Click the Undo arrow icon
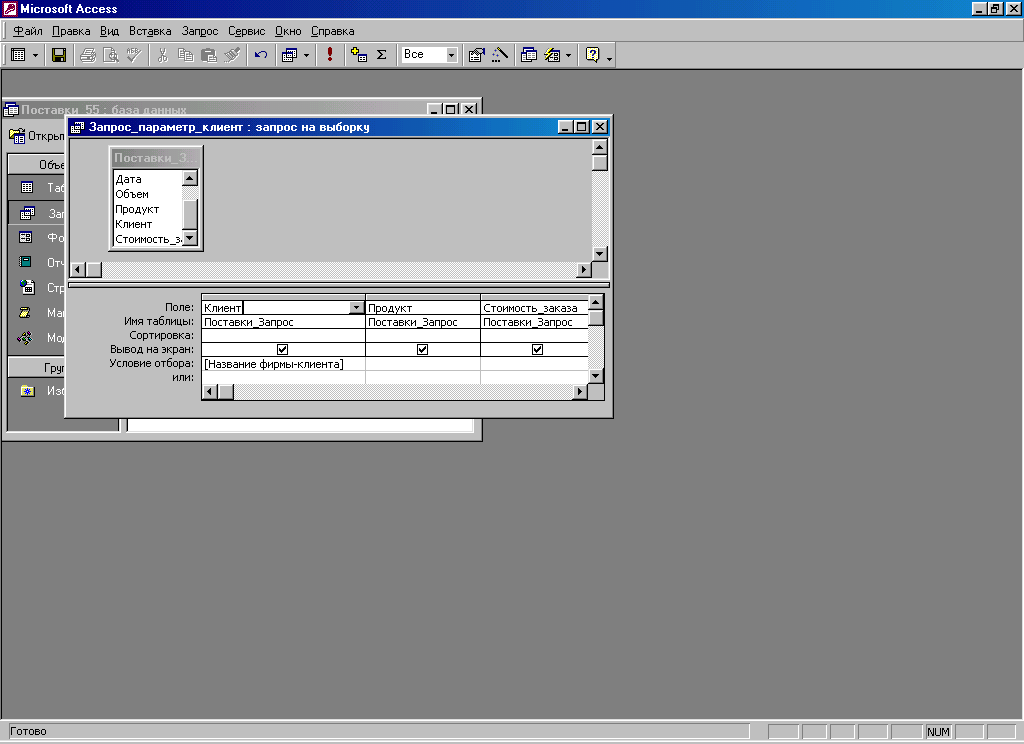This screenshot has height=744, width=1024. (261, 55)
